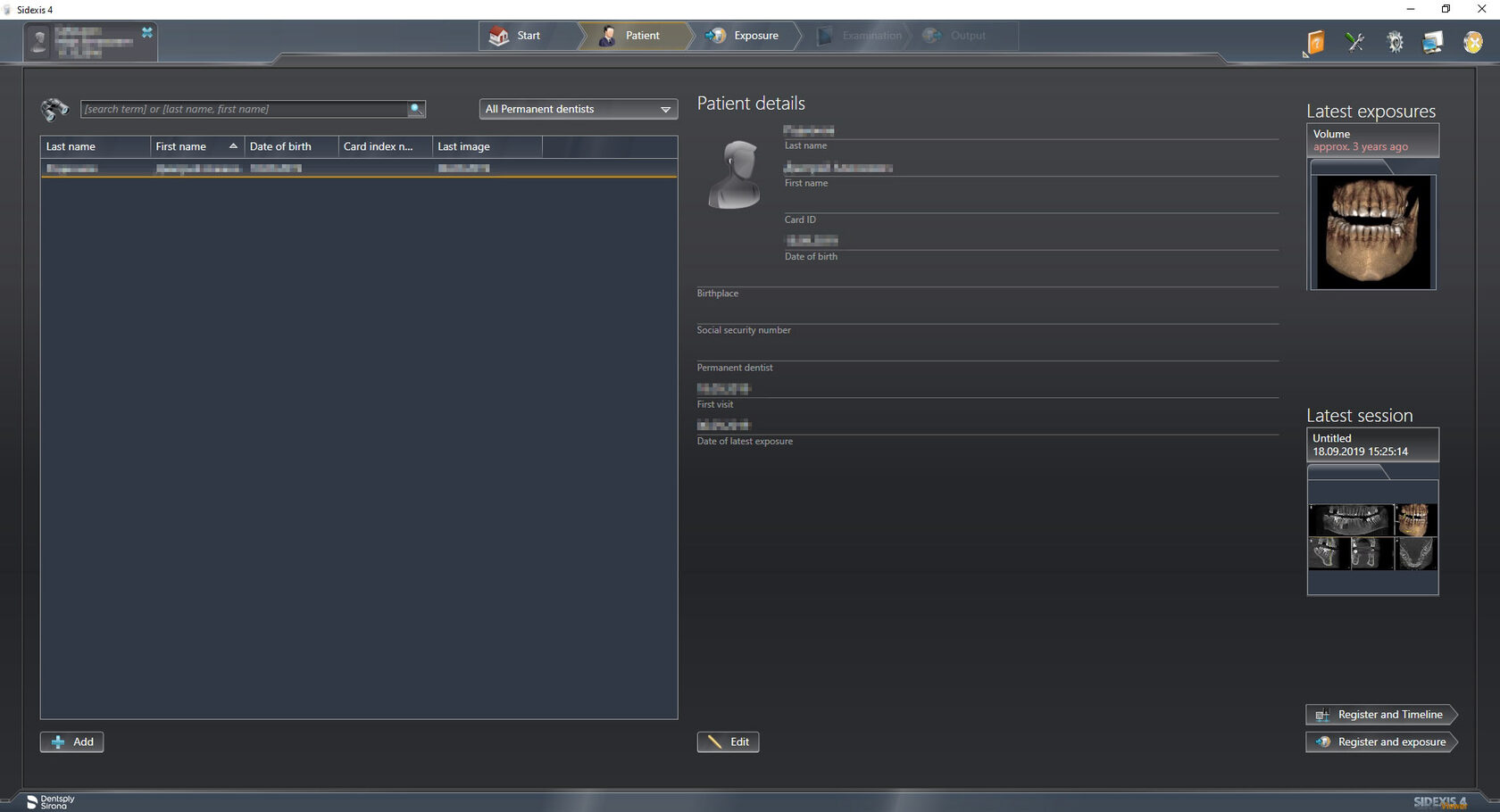The width and height of the screenshot is (1500, 812).
Task: Click Register and Timeline button
Action: 1380,715
